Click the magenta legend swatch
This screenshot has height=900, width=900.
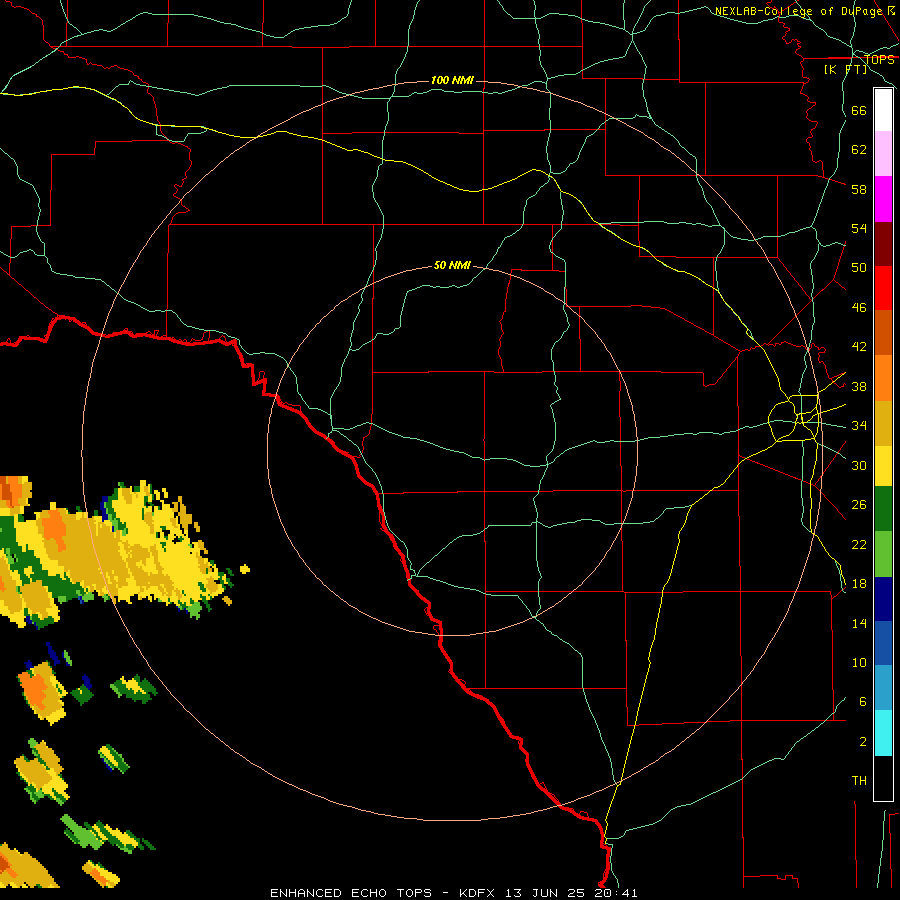(883, 199)
